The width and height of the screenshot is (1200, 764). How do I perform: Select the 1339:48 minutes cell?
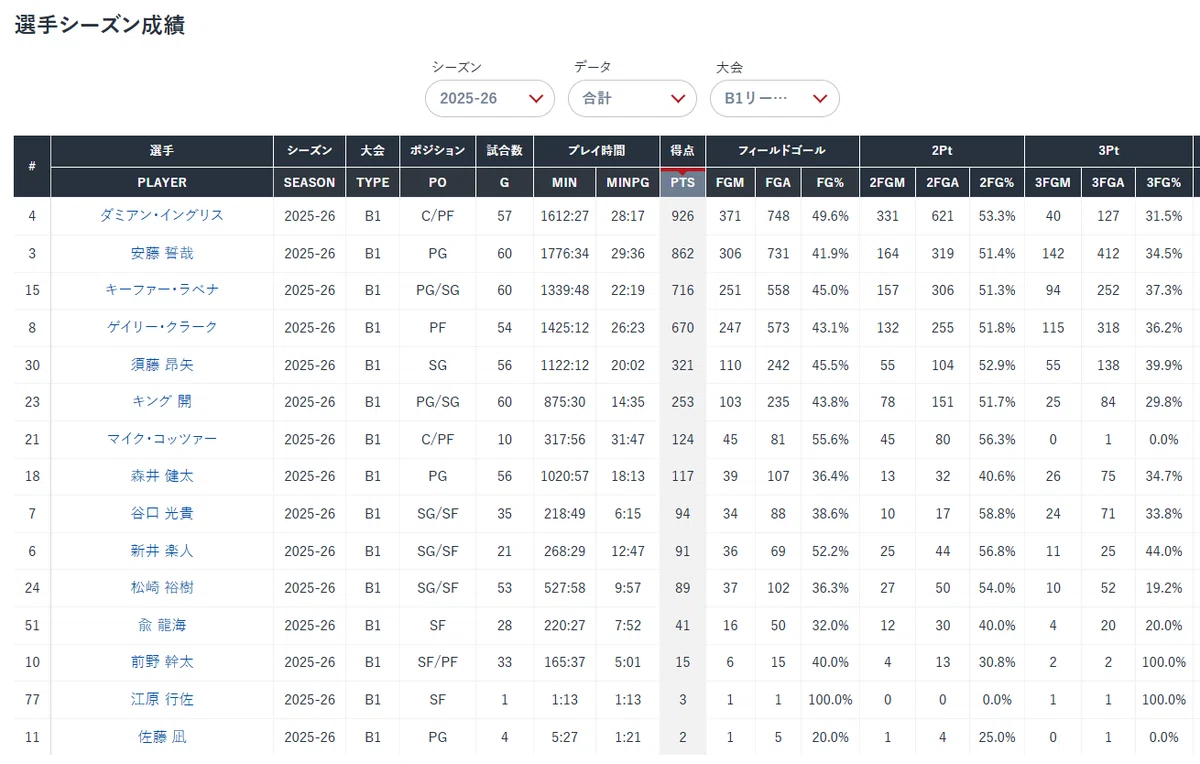click(x=564, y=291)
